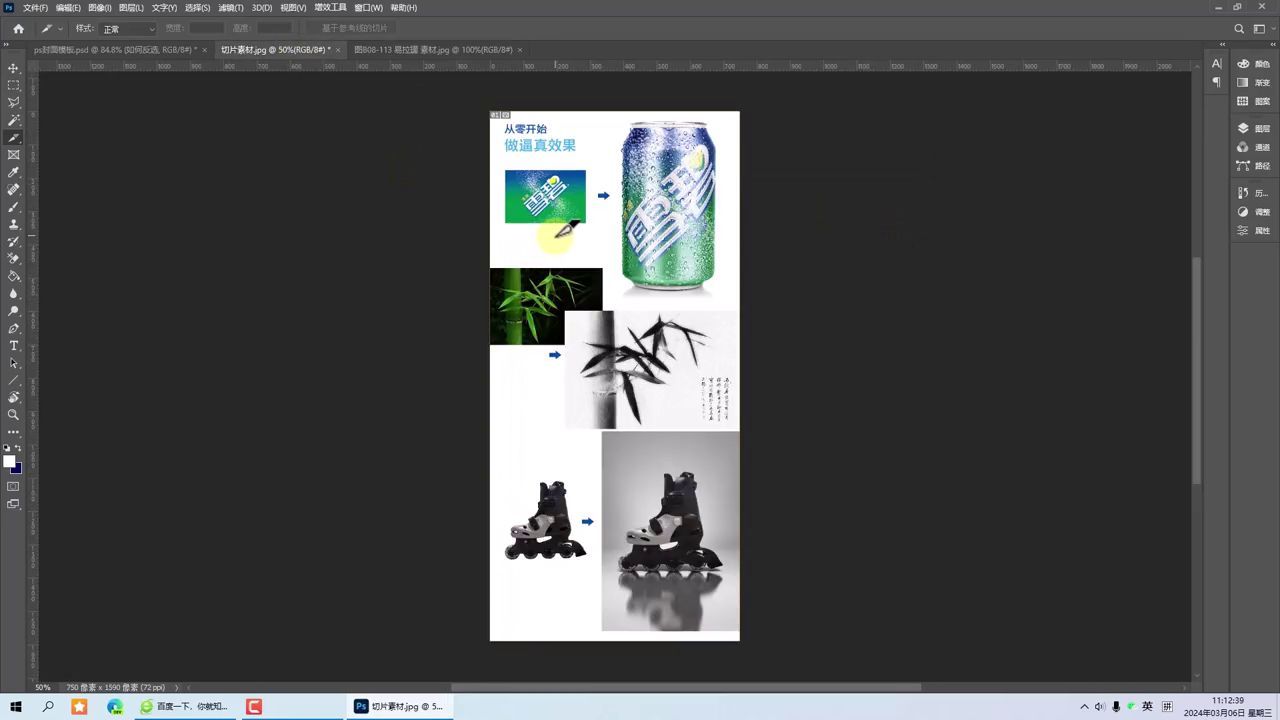Image resolution: width=1280 pixels, height=720 pixels.
Task: Select the Slice tool in toolbox
Action: pos(14,137)
